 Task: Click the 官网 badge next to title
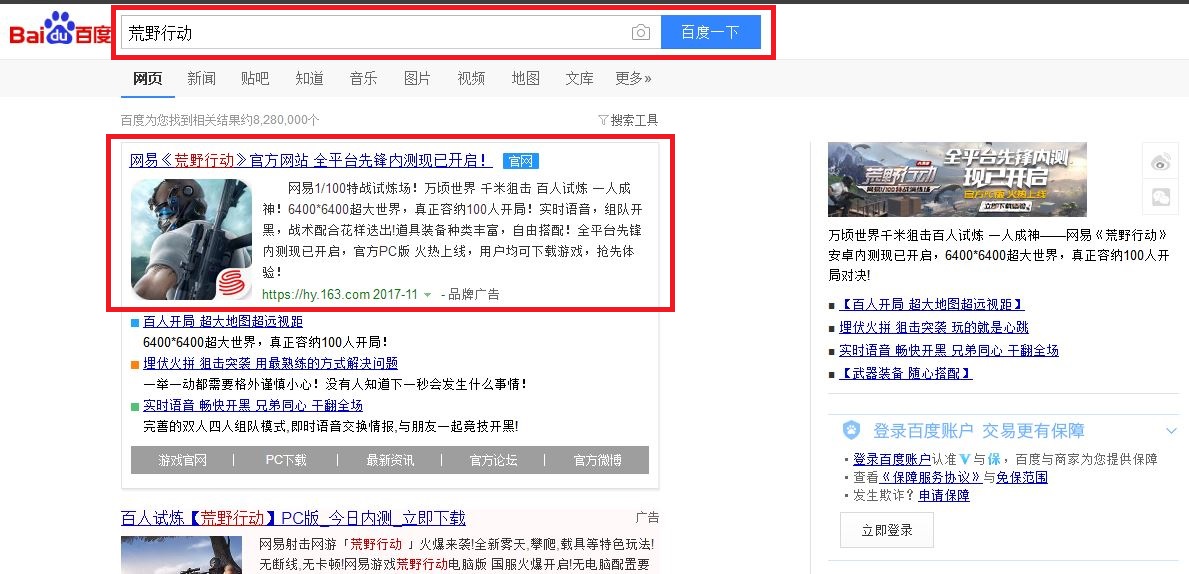520,161
